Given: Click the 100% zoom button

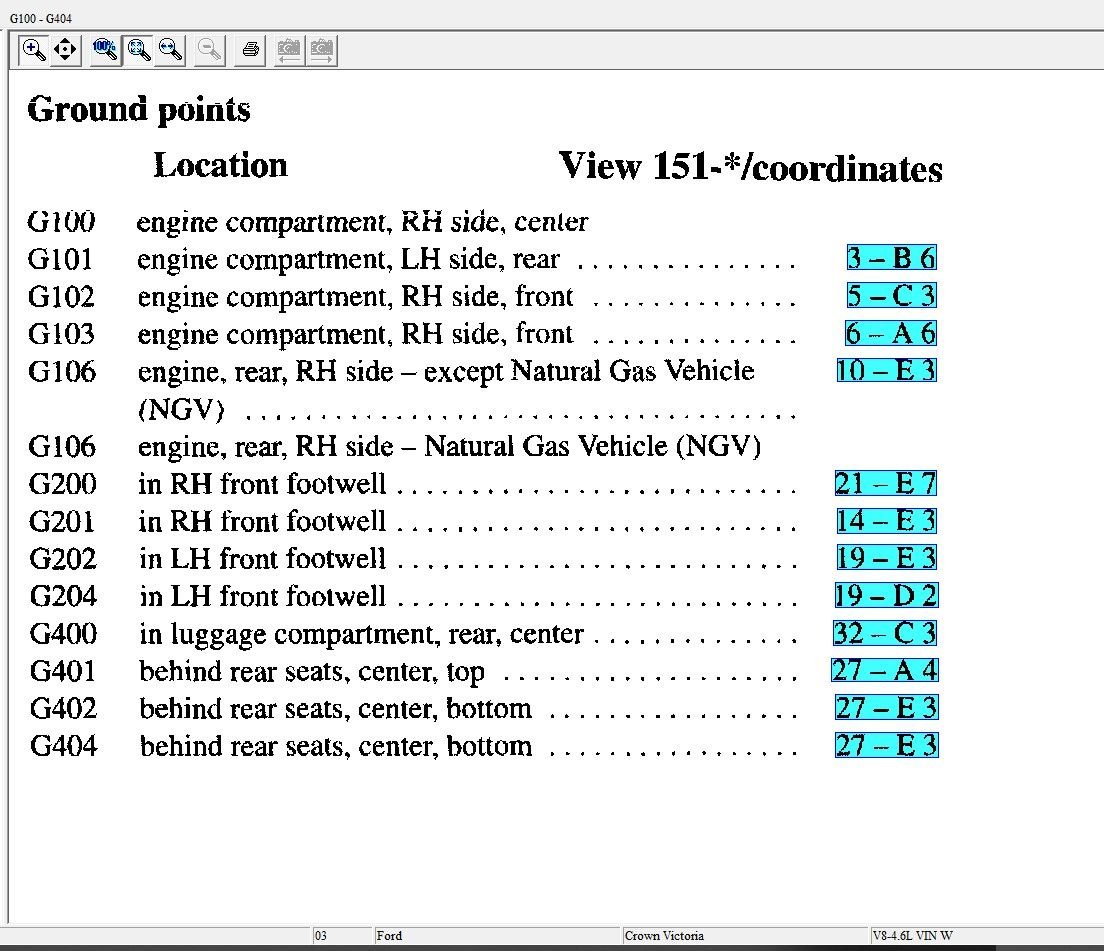Looking at the screenshot, I should point(105,49).
